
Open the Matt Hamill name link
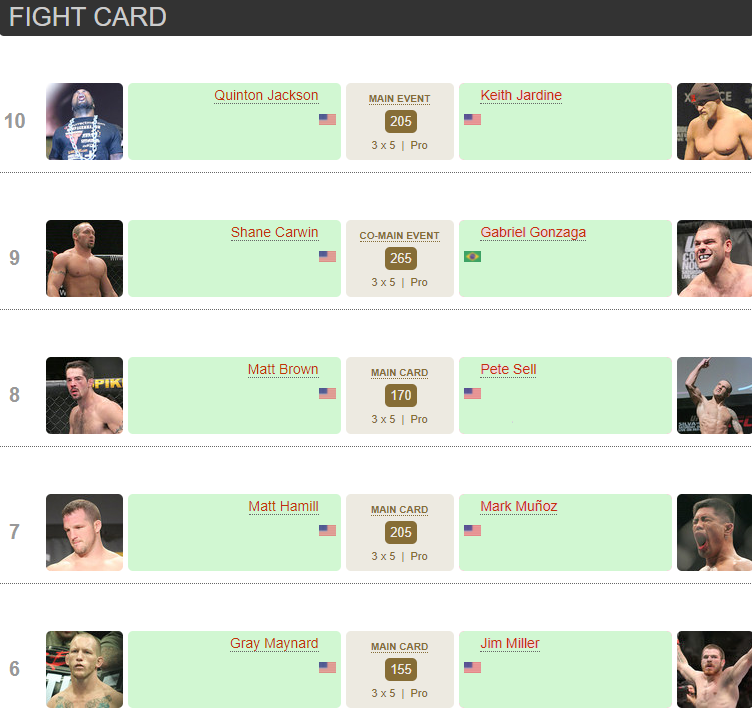pyautogui.click(x=283, y=507)
